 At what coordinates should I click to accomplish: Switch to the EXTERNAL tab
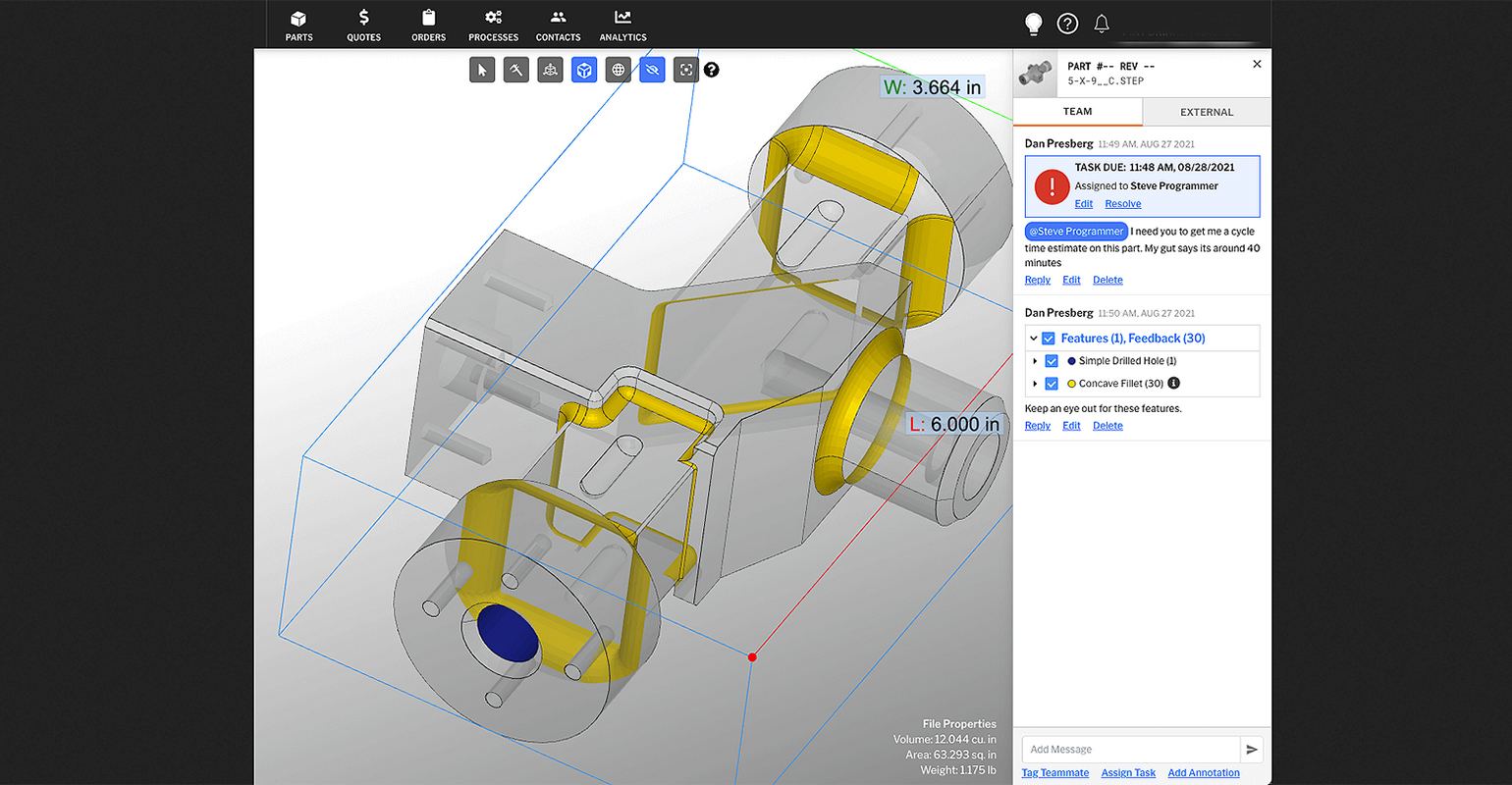click(1206, 111)
